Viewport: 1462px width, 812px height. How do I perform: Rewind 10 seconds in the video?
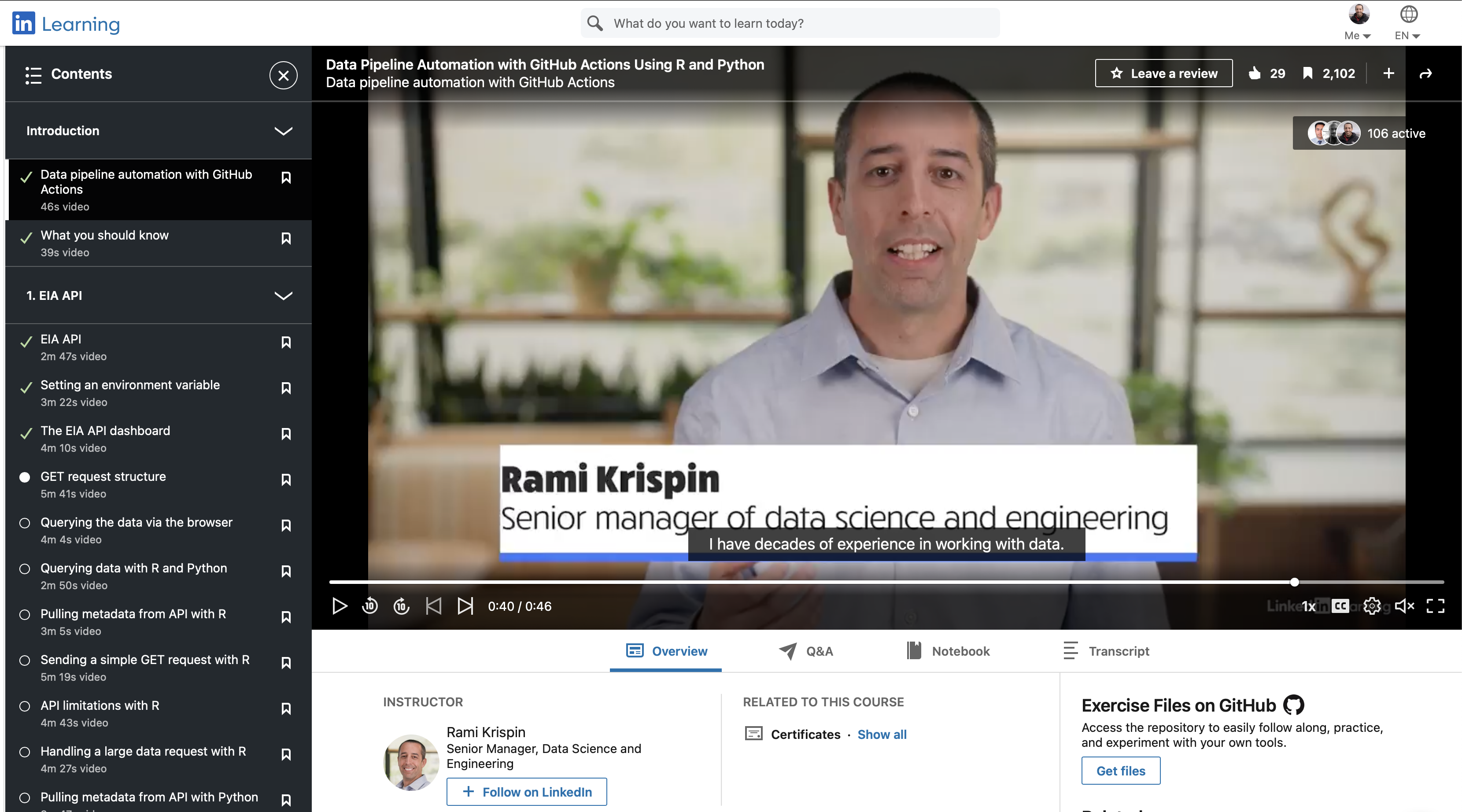click(369, 606)
